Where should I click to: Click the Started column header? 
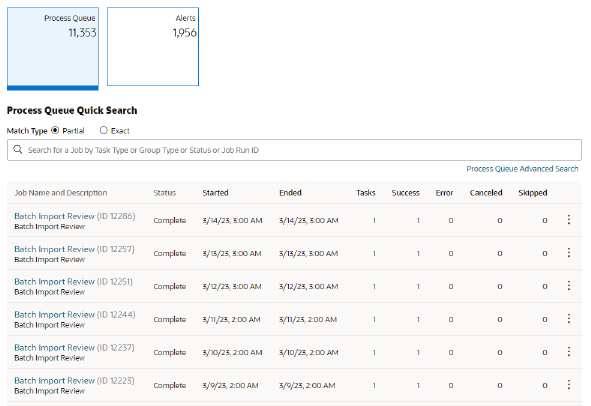click(215, 193)
